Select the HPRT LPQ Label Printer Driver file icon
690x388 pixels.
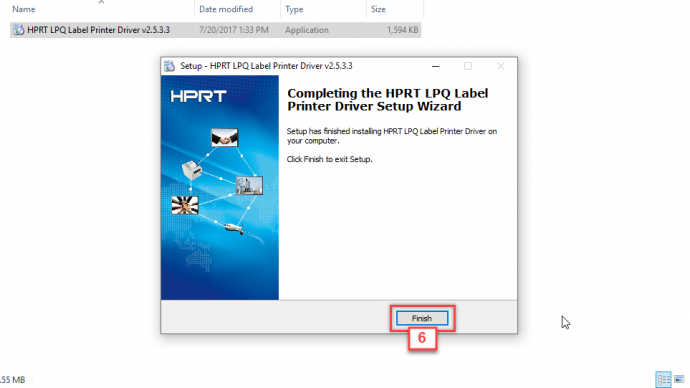click(x=18, y=30)
